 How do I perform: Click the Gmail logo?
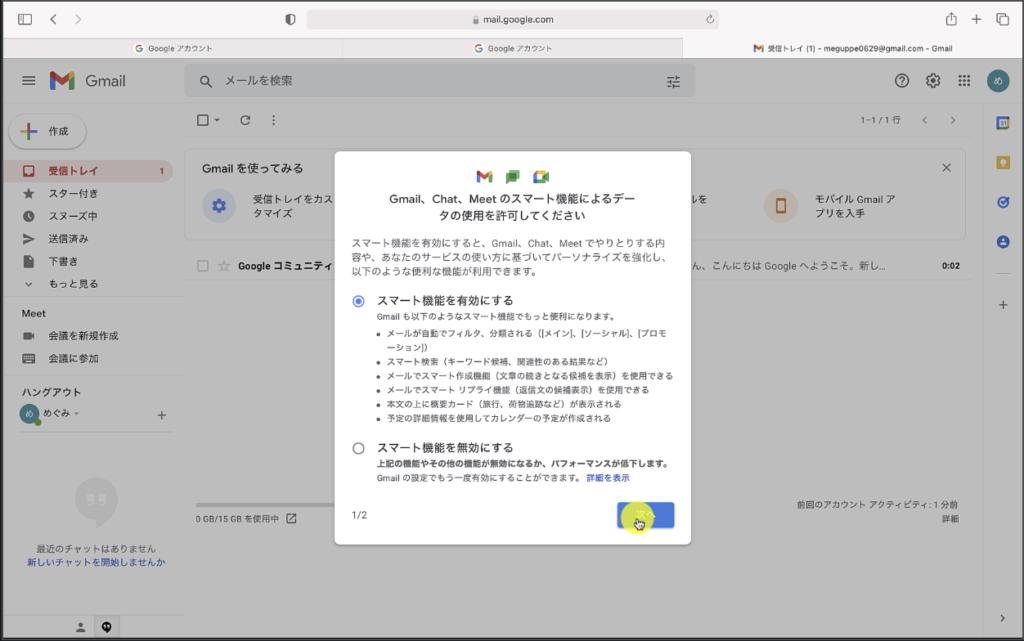tap(88, 81)
